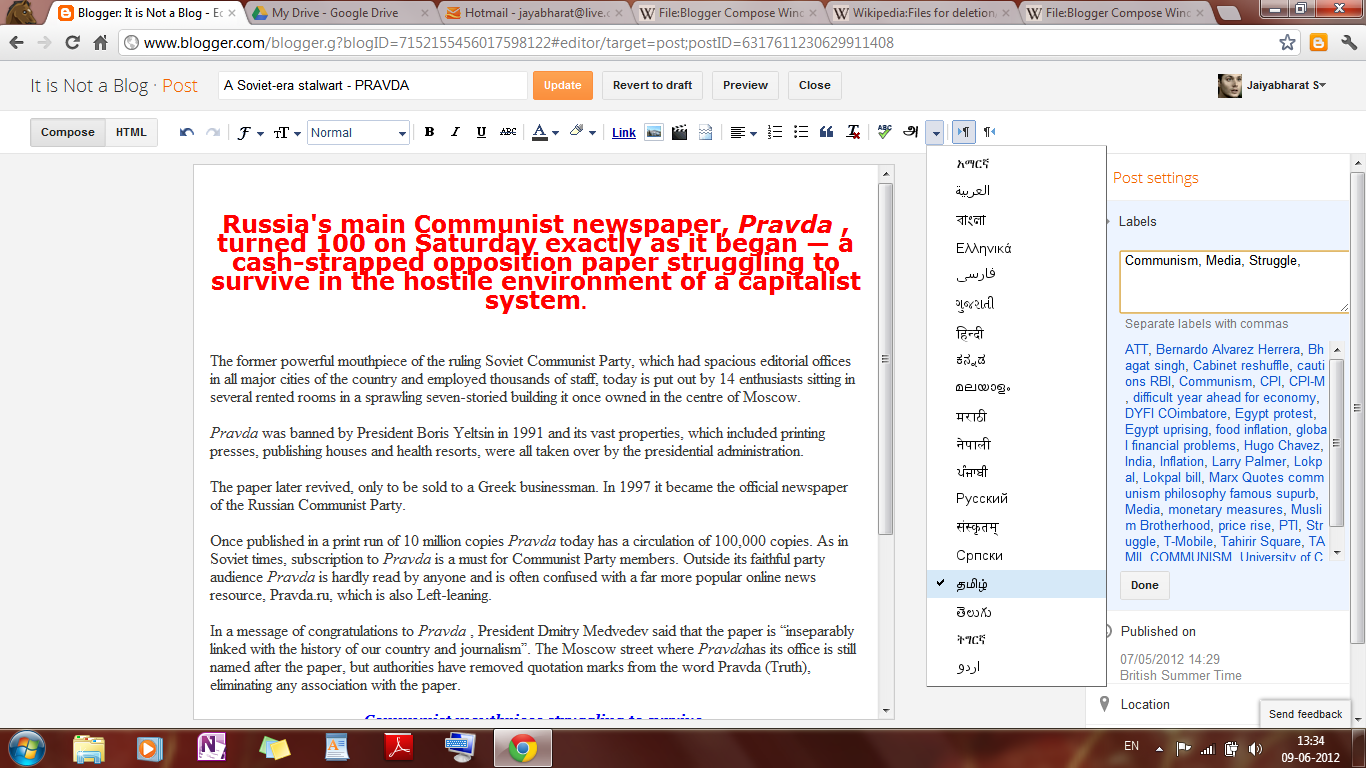This screenshot has width=1366, height=769.
Task: Click the Send feedback button
Action: tap(1305, 714)
